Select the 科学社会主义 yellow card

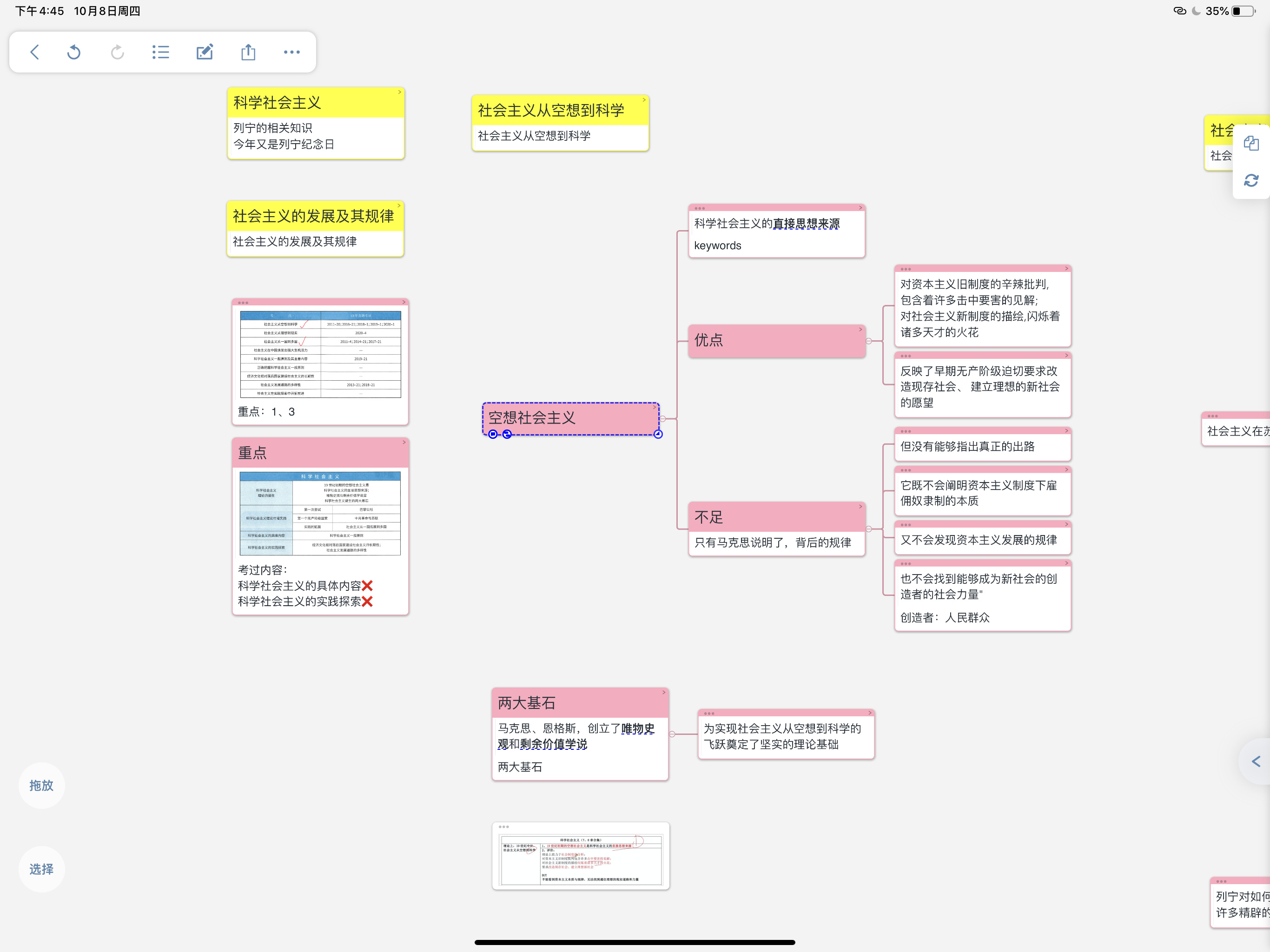pyautogui.click(x=316, y=124)
